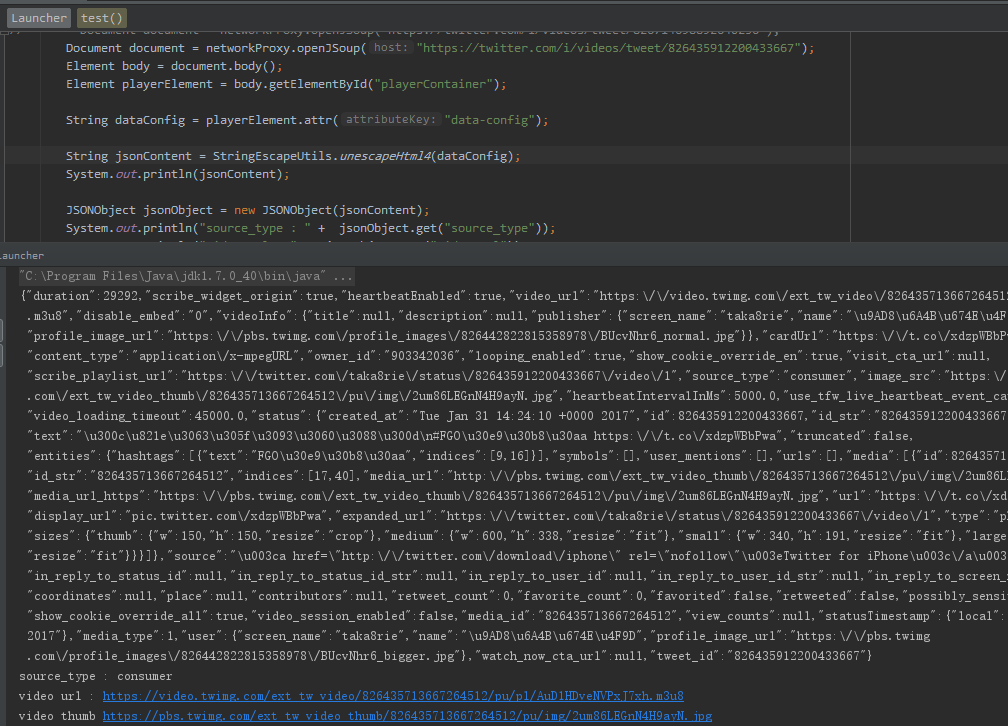Click the 'Element body' variable declaration
The image size is (1008, 726).
[104, 66]
